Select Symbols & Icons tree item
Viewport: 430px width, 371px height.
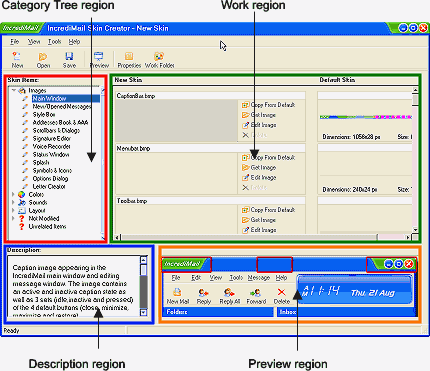(52, 171)
